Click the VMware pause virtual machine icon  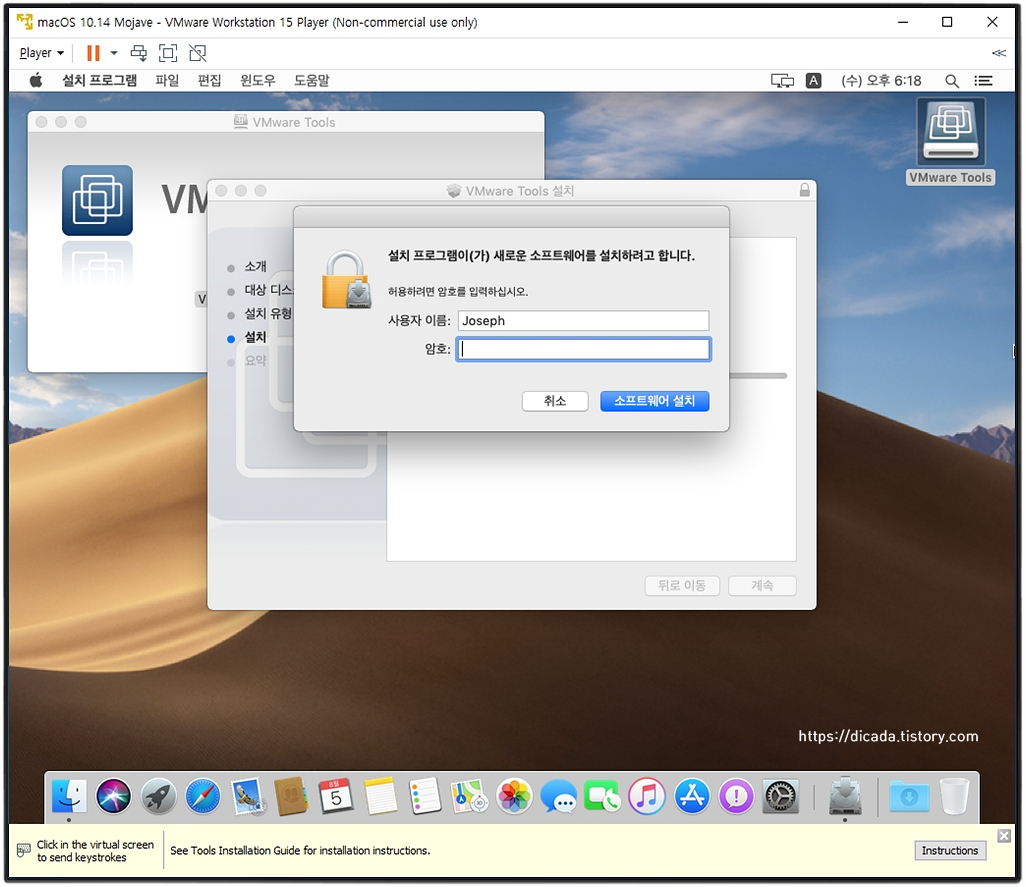(94, 53)
